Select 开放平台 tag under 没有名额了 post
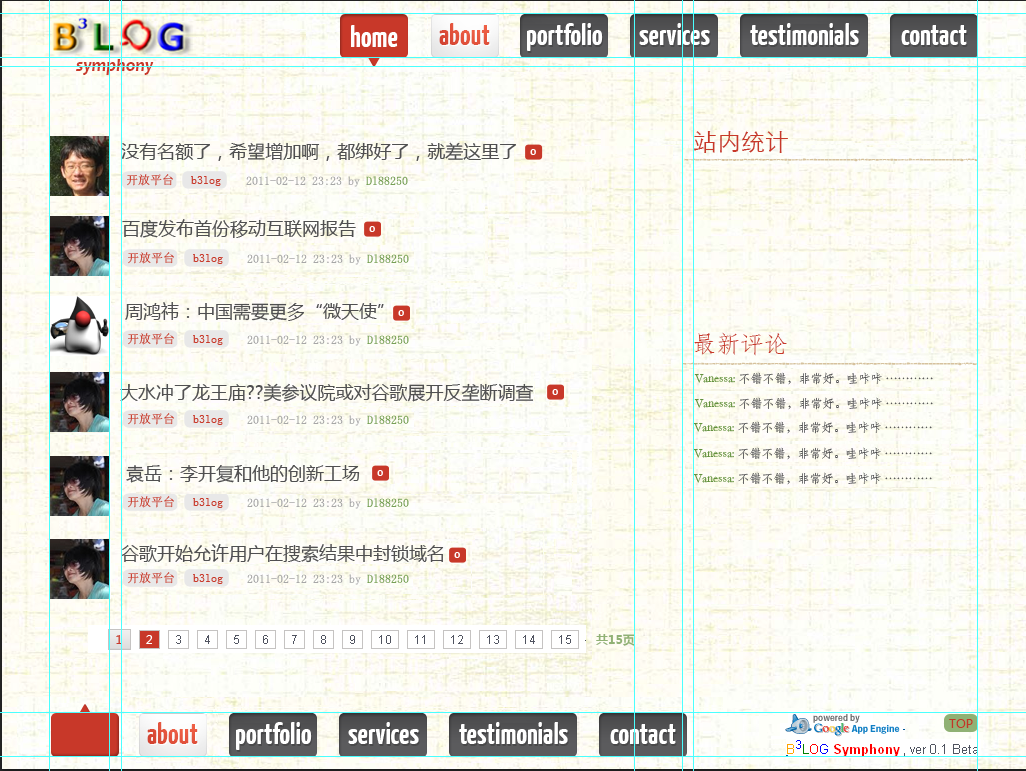This screenshot has width=1026, height=771. click(150, 180)
